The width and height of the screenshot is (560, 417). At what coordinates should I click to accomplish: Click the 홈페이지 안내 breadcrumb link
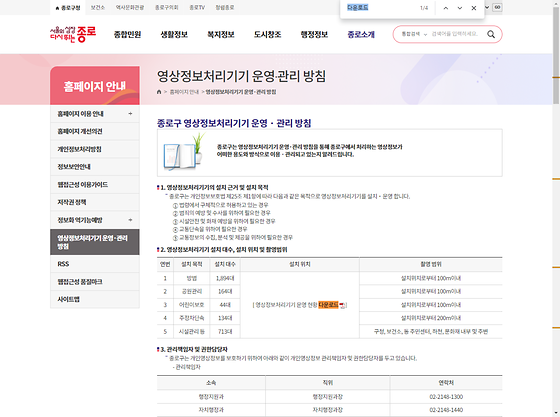[x=184, y=92]
